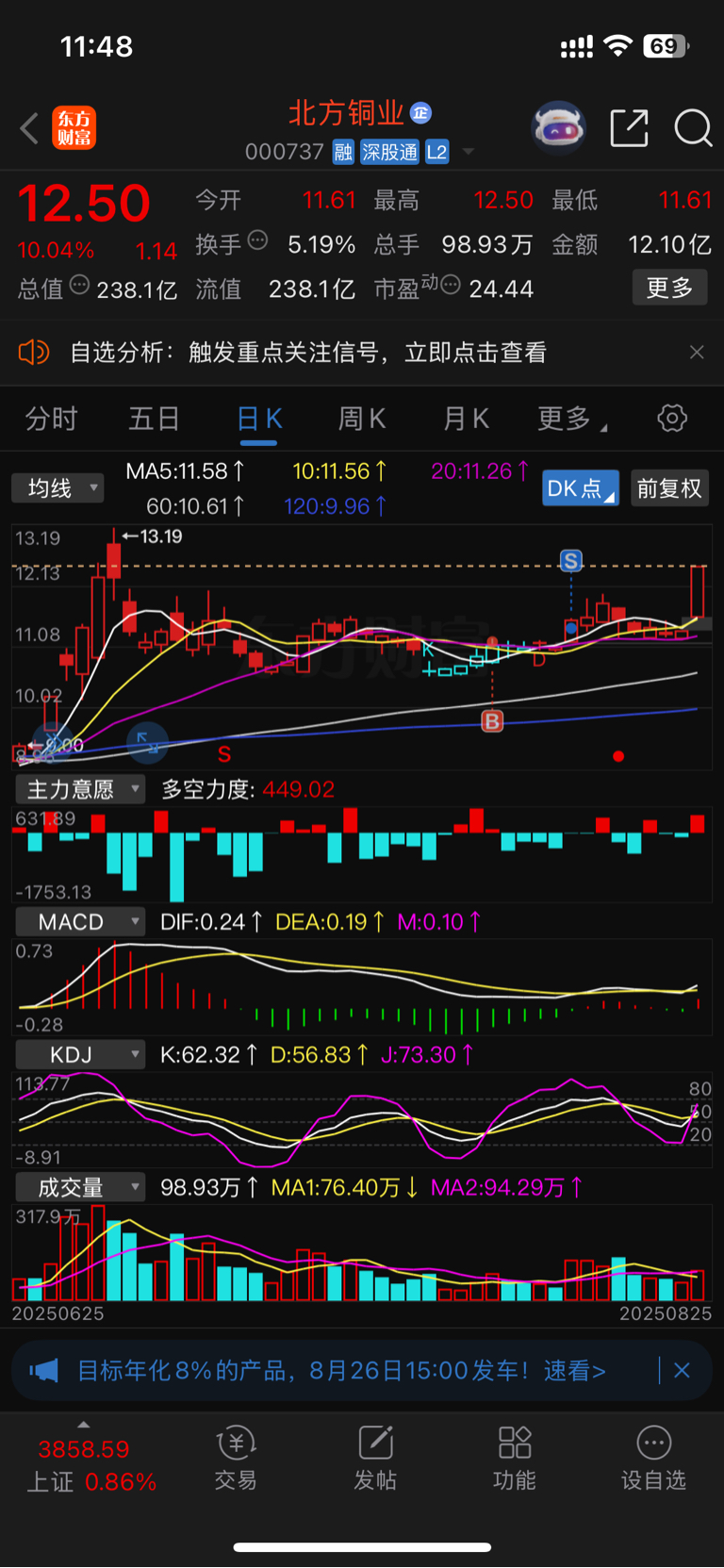Tap the DIF:0.24 readout
This screenshot has height=1568, width=724.
point(211,922)
